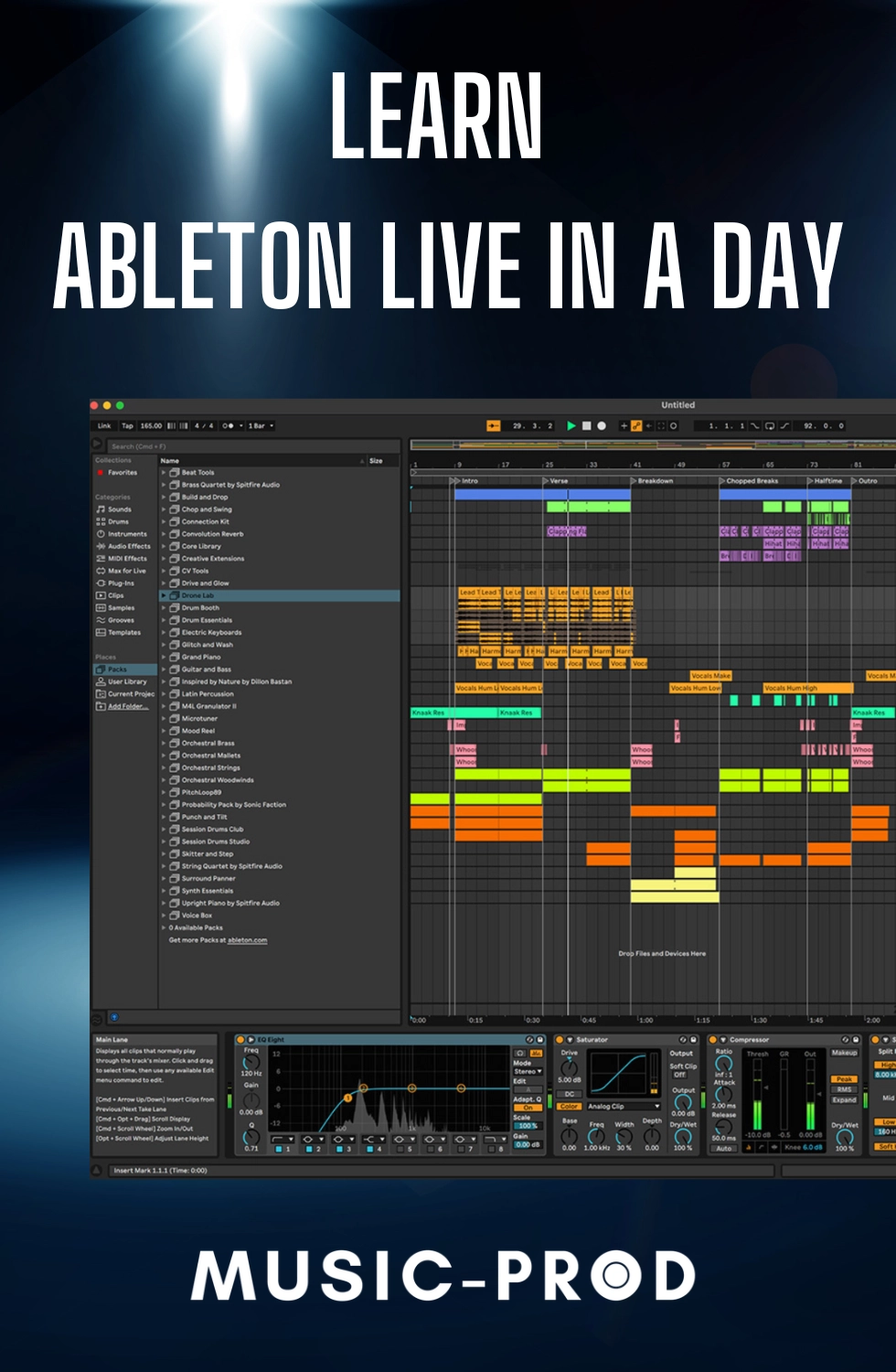Toggle the browser show/hide triangle
Image resolution: width=896 pixels, height=1372 pixels.
pyautogui.click(x=98, y=444)
